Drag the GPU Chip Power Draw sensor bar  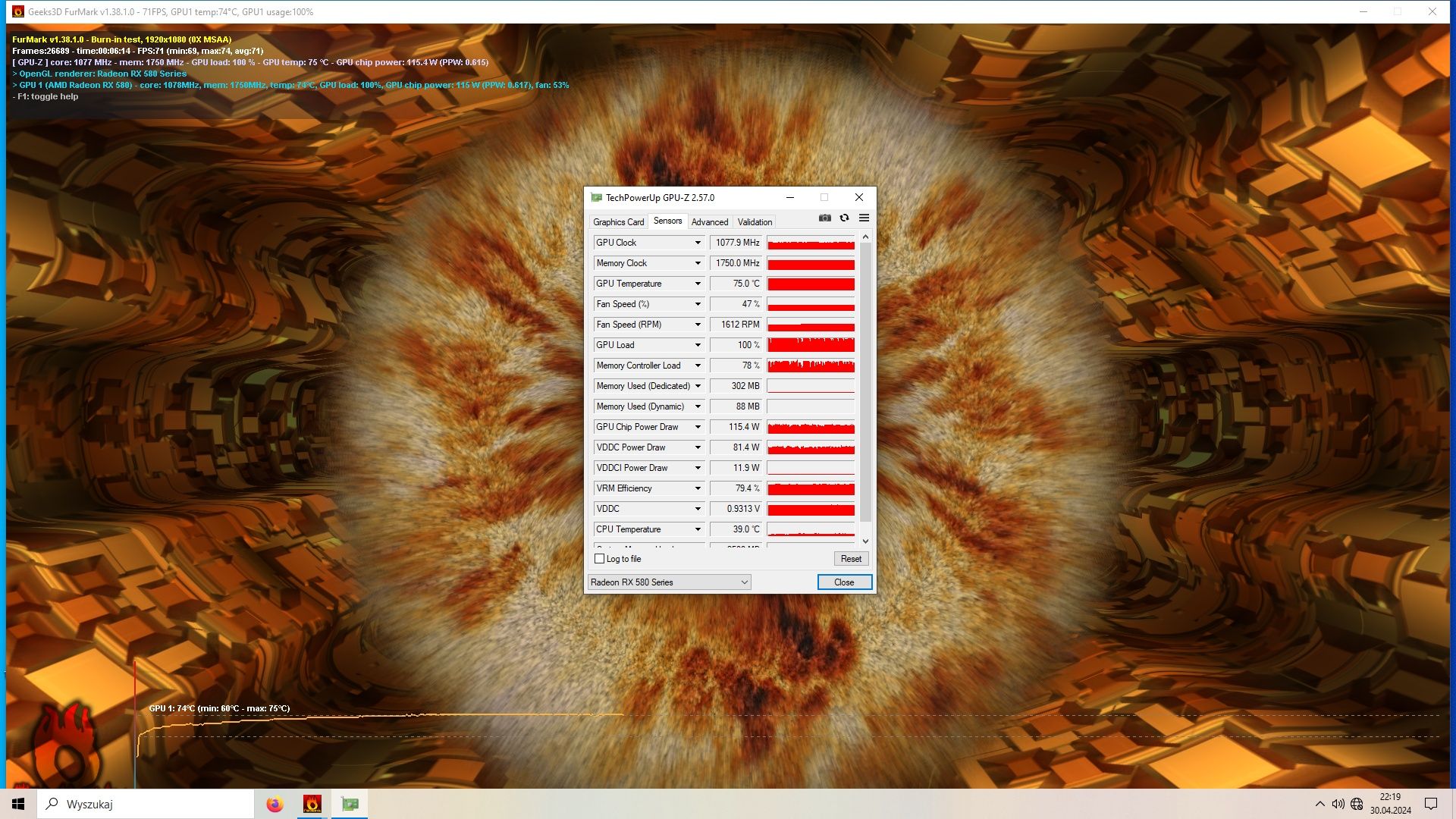pyautogui.click(x=811, y=427)
